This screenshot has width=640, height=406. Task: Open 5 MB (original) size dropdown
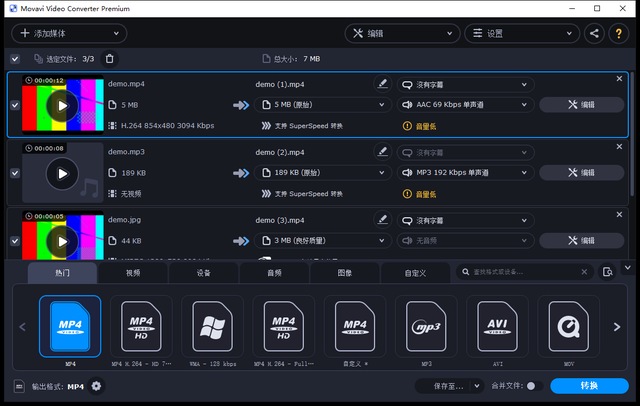click(x=322, y=105)
